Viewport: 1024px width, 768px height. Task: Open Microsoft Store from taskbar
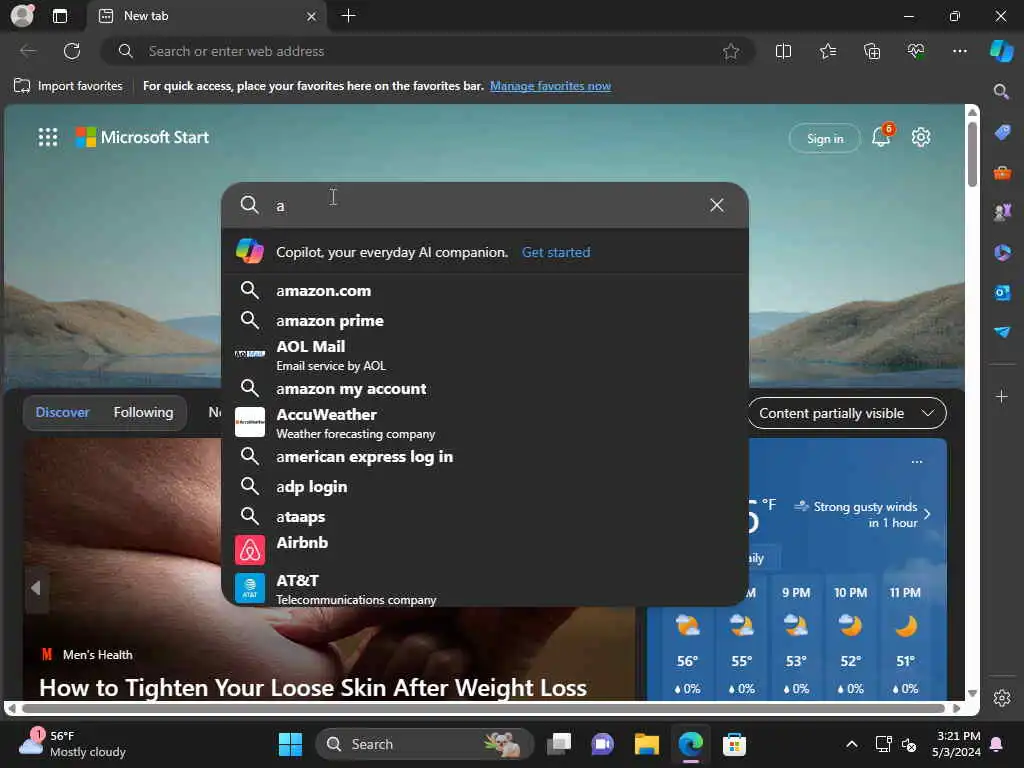pyautogui.click(x=735, y=744)
